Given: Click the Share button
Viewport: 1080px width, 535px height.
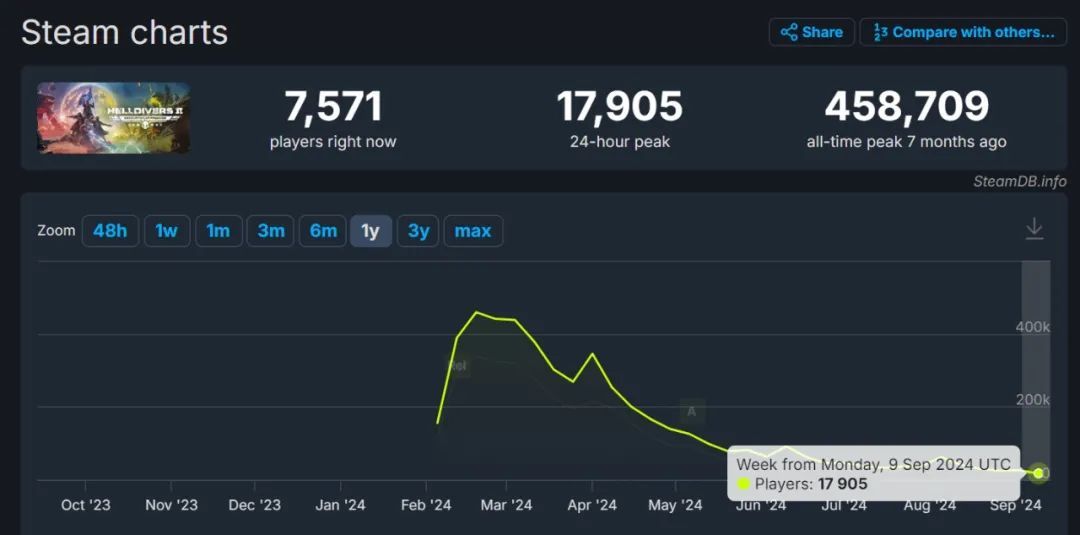Looking at the screenshot, I should click(x=811, y=32).
